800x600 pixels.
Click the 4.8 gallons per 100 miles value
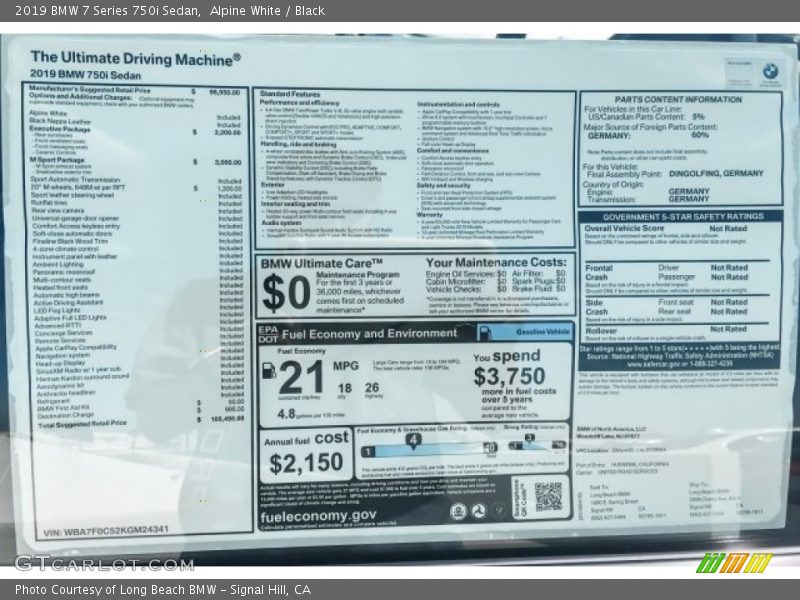coord(286,414)
